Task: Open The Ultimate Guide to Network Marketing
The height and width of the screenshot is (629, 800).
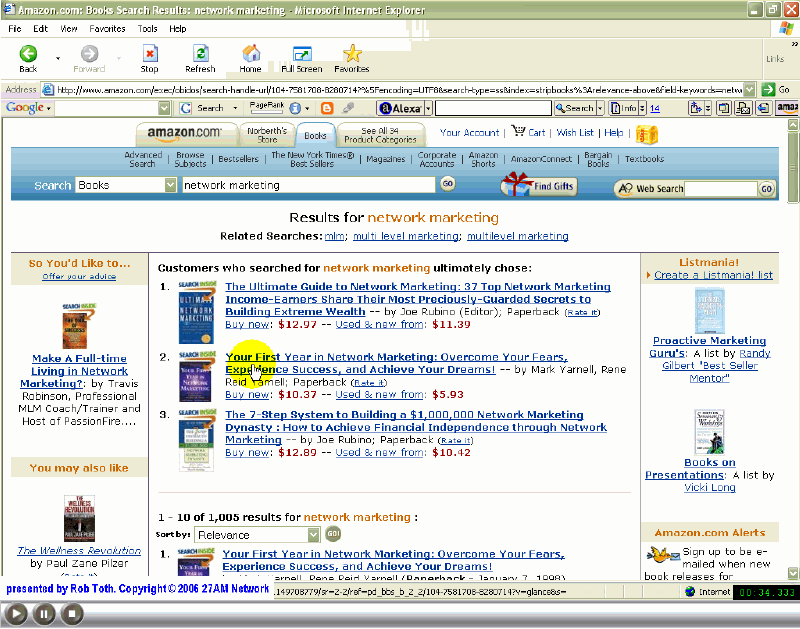Action: (x=417, y=287)
